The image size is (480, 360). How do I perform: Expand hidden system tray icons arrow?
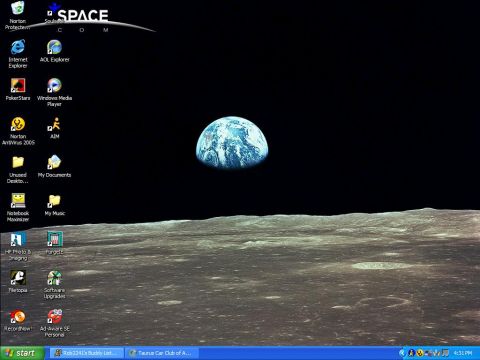tap(402, 353)
